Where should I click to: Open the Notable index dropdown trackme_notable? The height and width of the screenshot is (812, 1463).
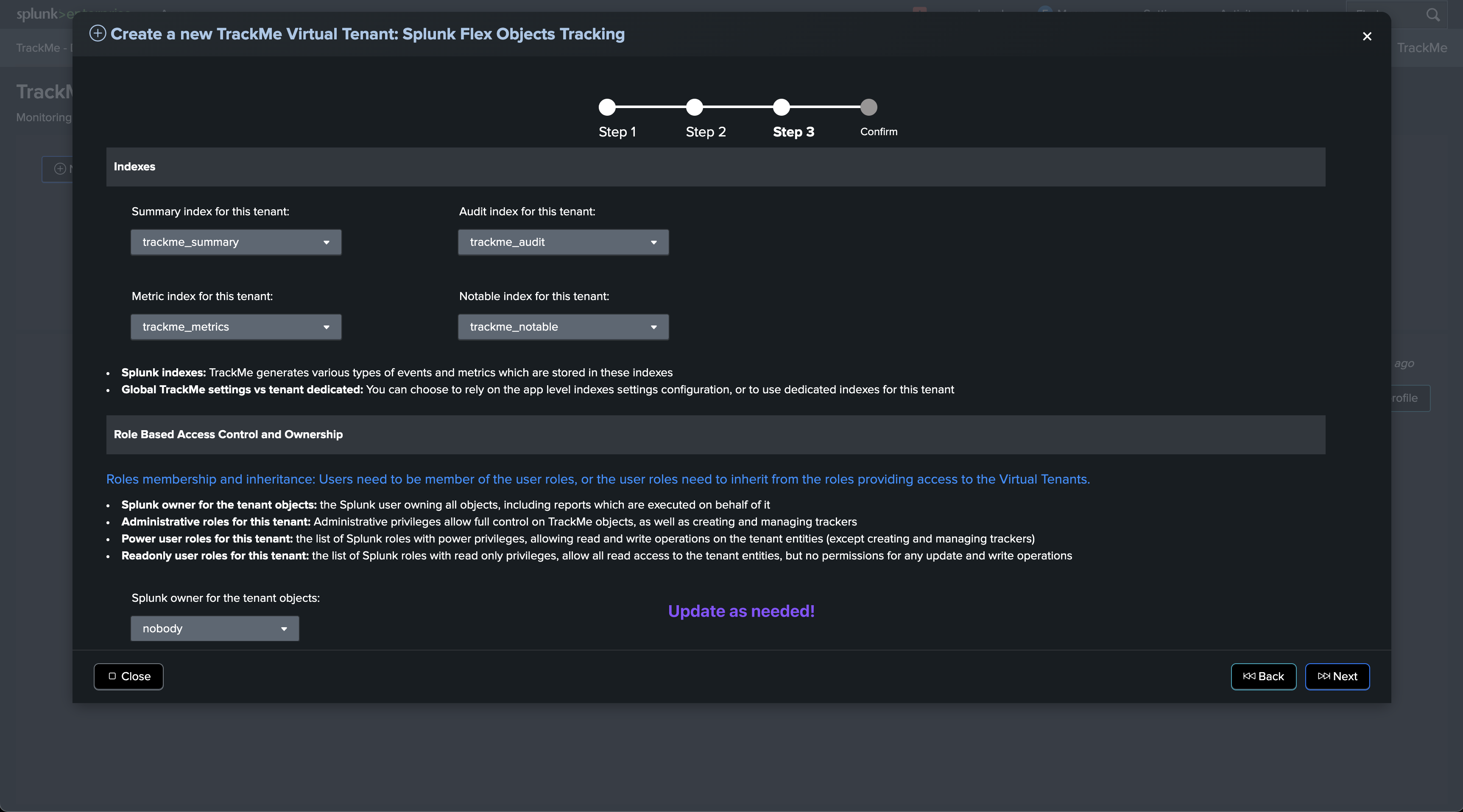pos(564,327)
